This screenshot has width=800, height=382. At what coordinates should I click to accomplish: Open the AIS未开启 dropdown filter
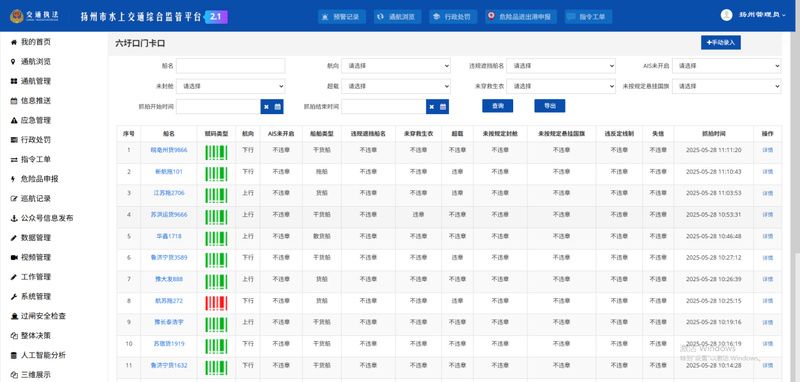click(x=726, y=66)
